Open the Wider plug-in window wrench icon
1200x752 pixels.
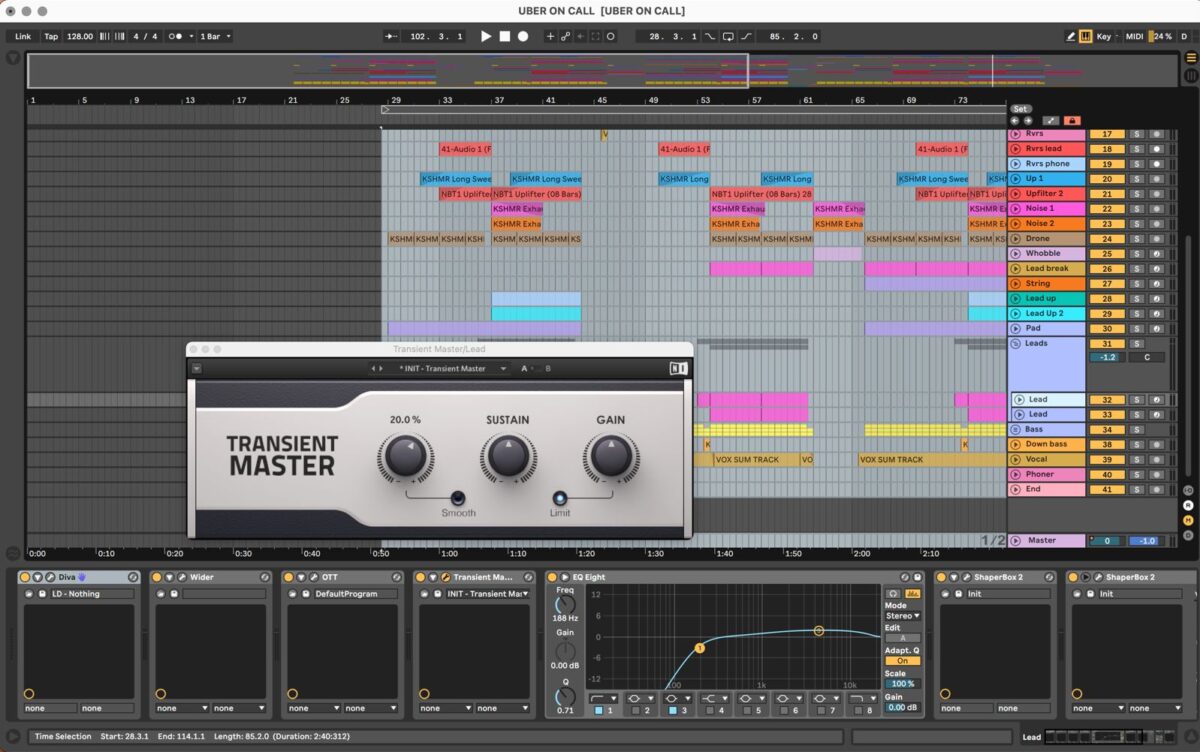pyautogui.click(x=181, y=577)
